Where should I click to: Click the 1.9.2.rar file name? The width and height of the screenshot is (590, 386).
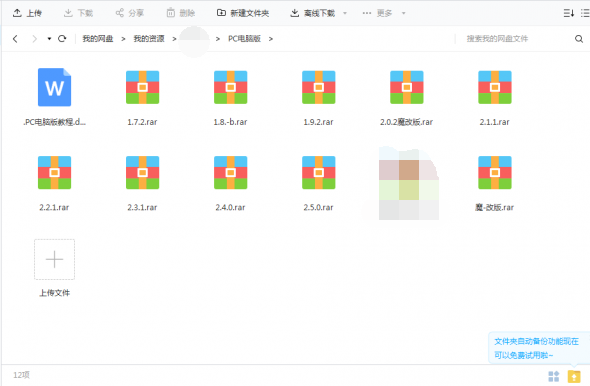[318, 122]
